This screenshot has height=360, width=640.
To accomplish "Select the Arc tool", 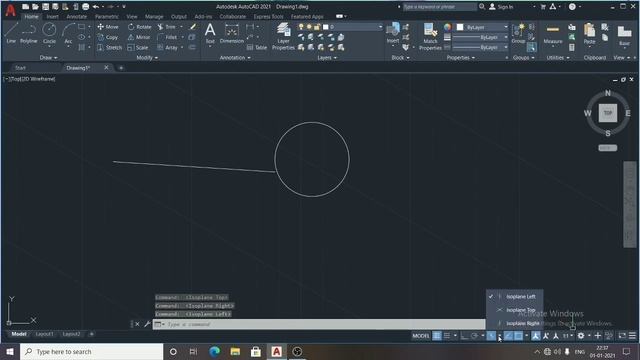I will (68, 33).
